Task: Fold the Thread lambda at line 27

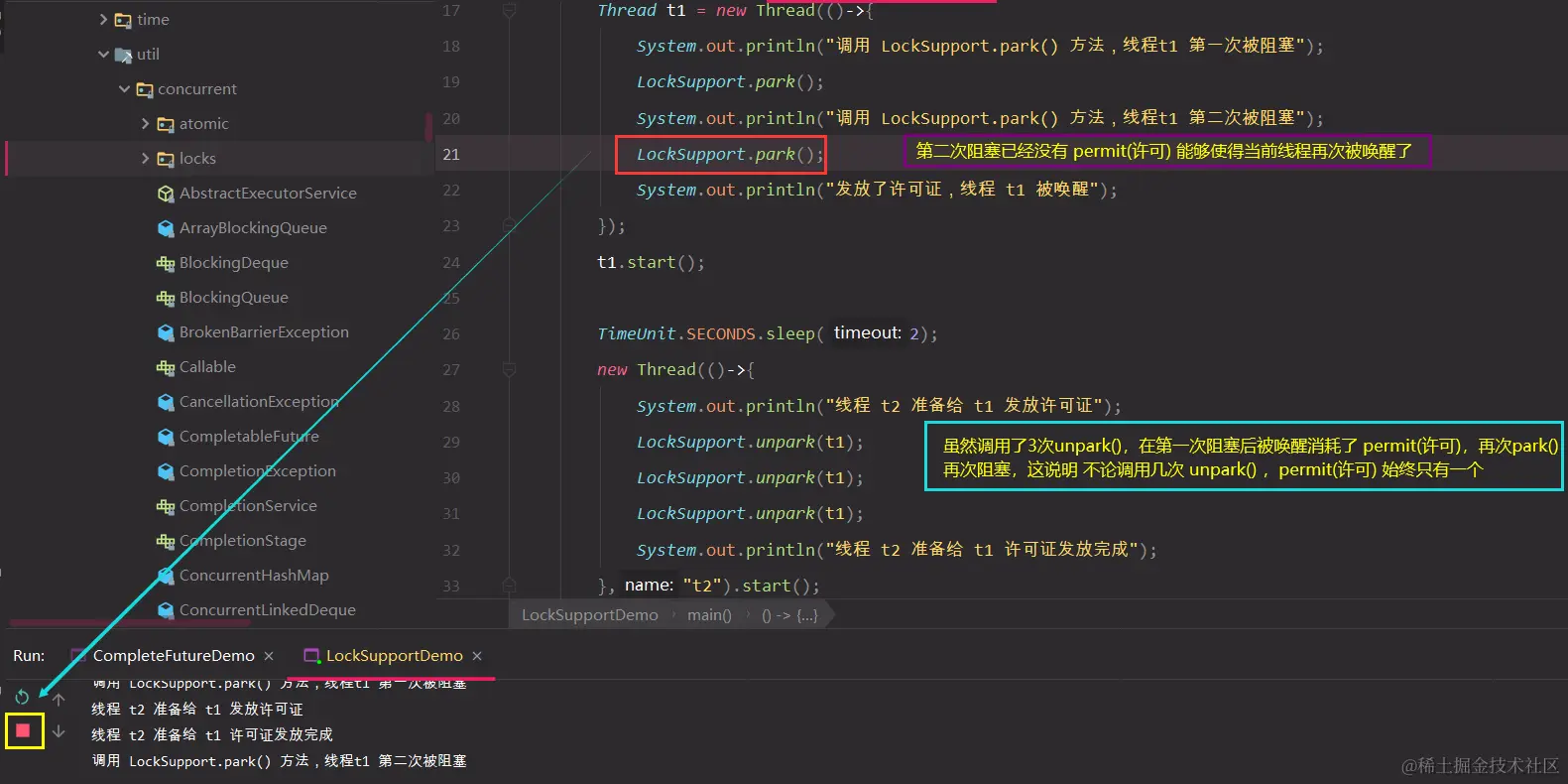Action: pyautogui.click(x=509, y=370)
